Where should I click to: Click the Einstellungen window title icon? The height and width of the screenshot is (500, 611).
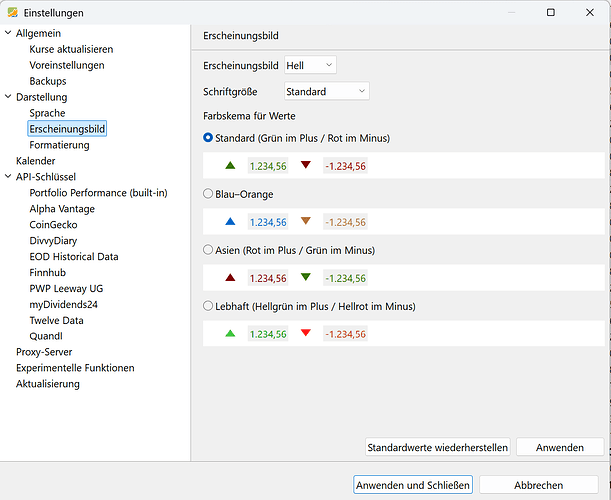coord(11,13)
